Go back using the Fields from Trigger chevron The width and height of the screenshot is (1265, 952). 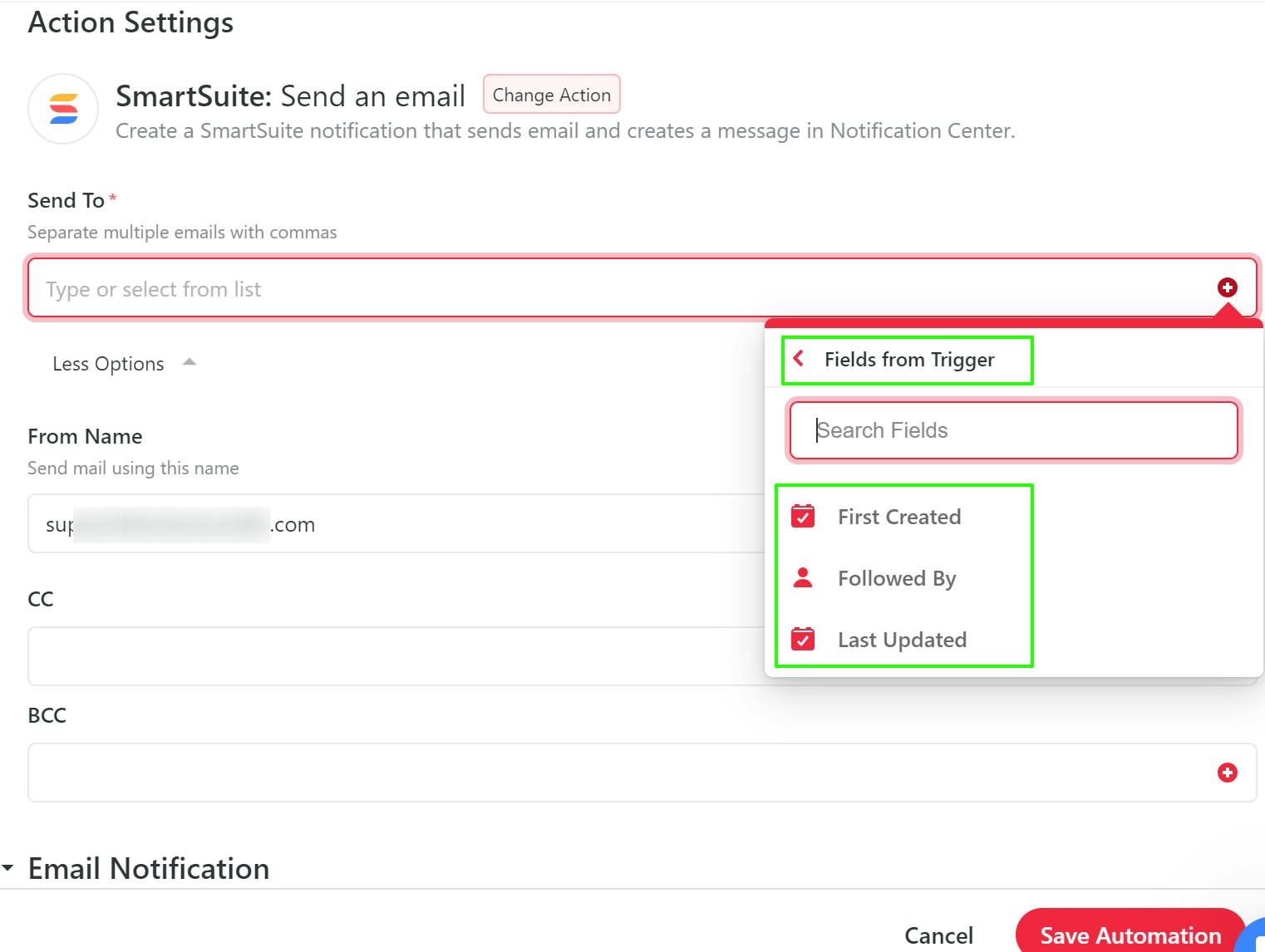[x=799, y=359]
